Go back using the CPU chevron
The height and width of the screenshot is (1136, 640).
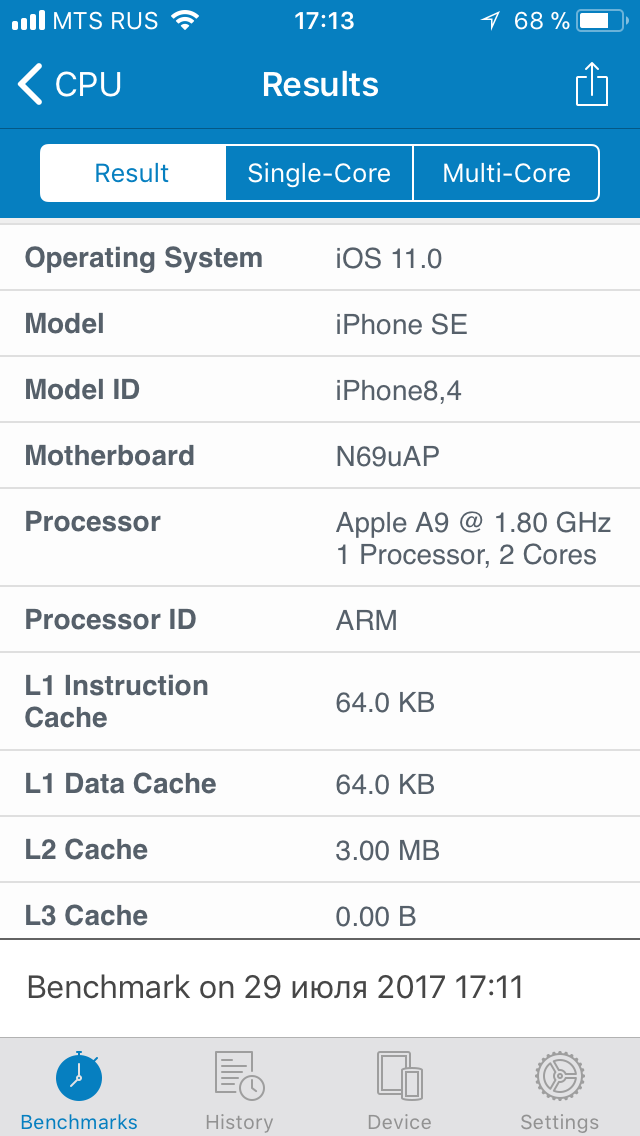[x=30, y=85]
